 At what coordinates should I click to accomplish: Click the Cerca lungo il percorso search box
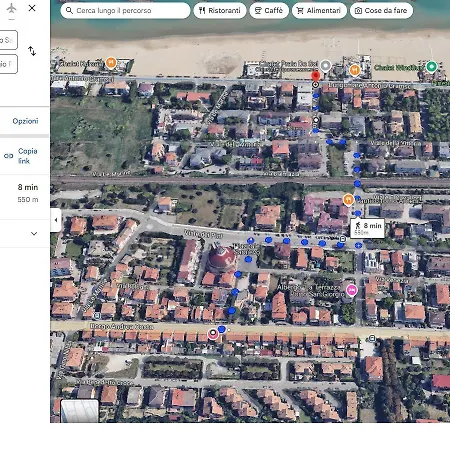pyautogui.click(x=125, y=11)
